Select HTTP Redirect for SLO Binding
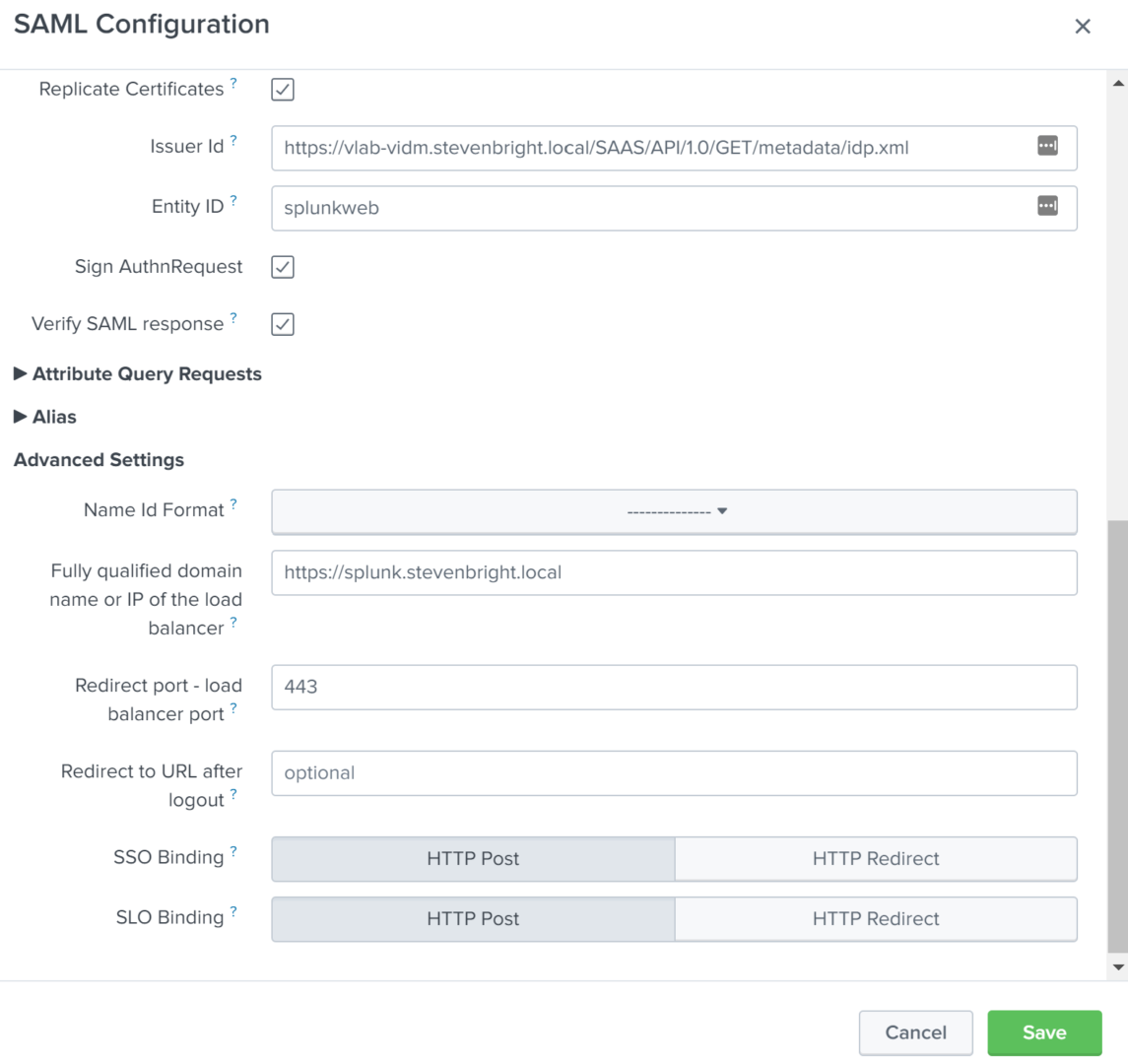Image resolution: width=1128 pixels, height=1064 pixels. 875,919
